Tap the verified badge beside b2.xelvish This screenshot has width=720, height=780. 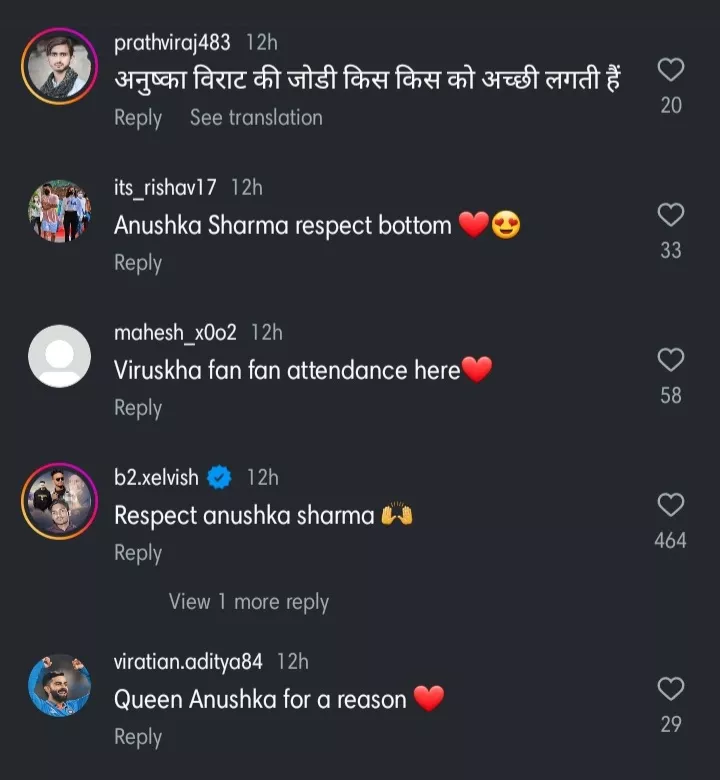click(220, 478)
